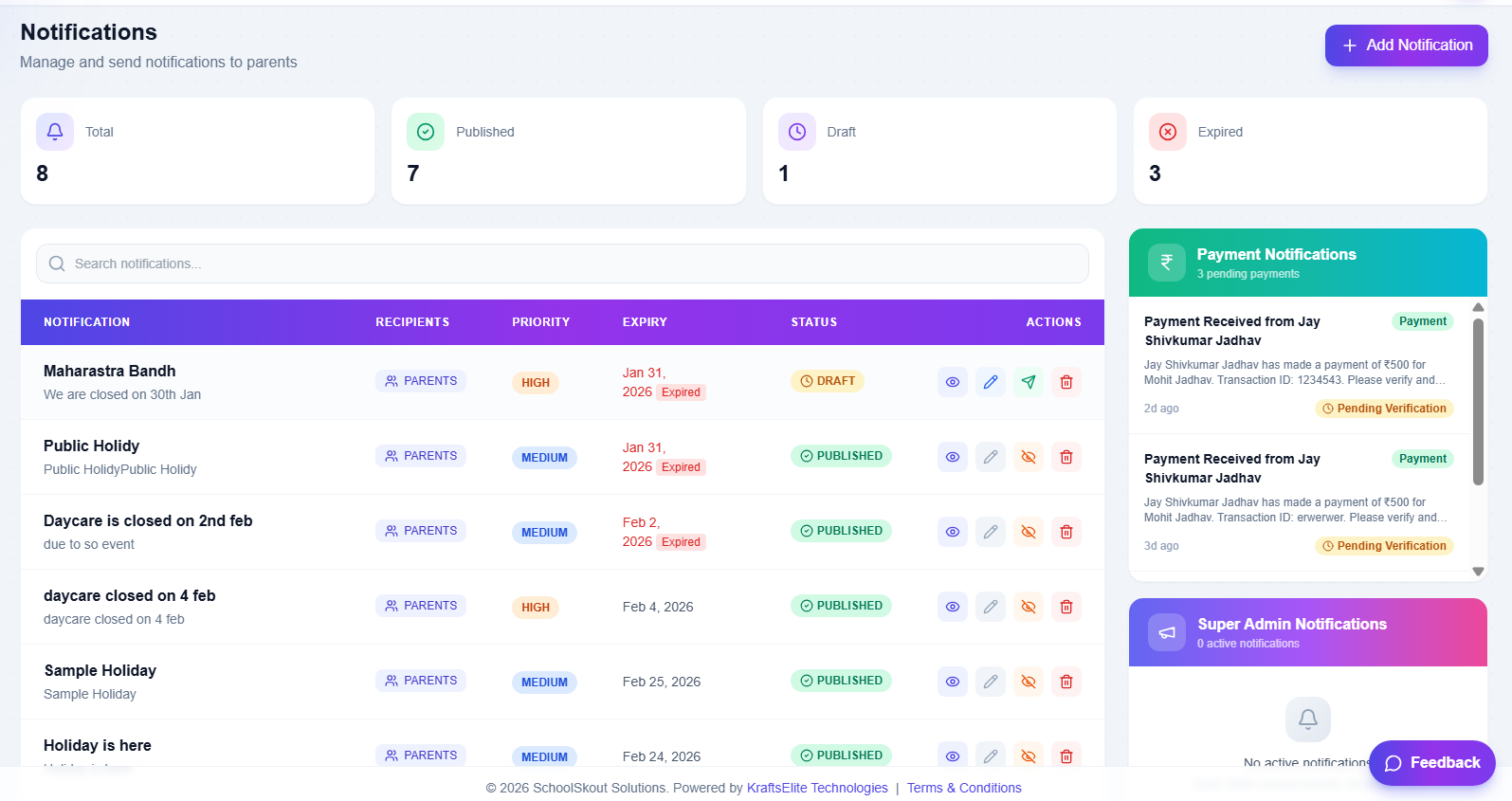1512x801 pixels.
Task: Open the payment card with ID 1234543
Action: [x=1299, y=365]
